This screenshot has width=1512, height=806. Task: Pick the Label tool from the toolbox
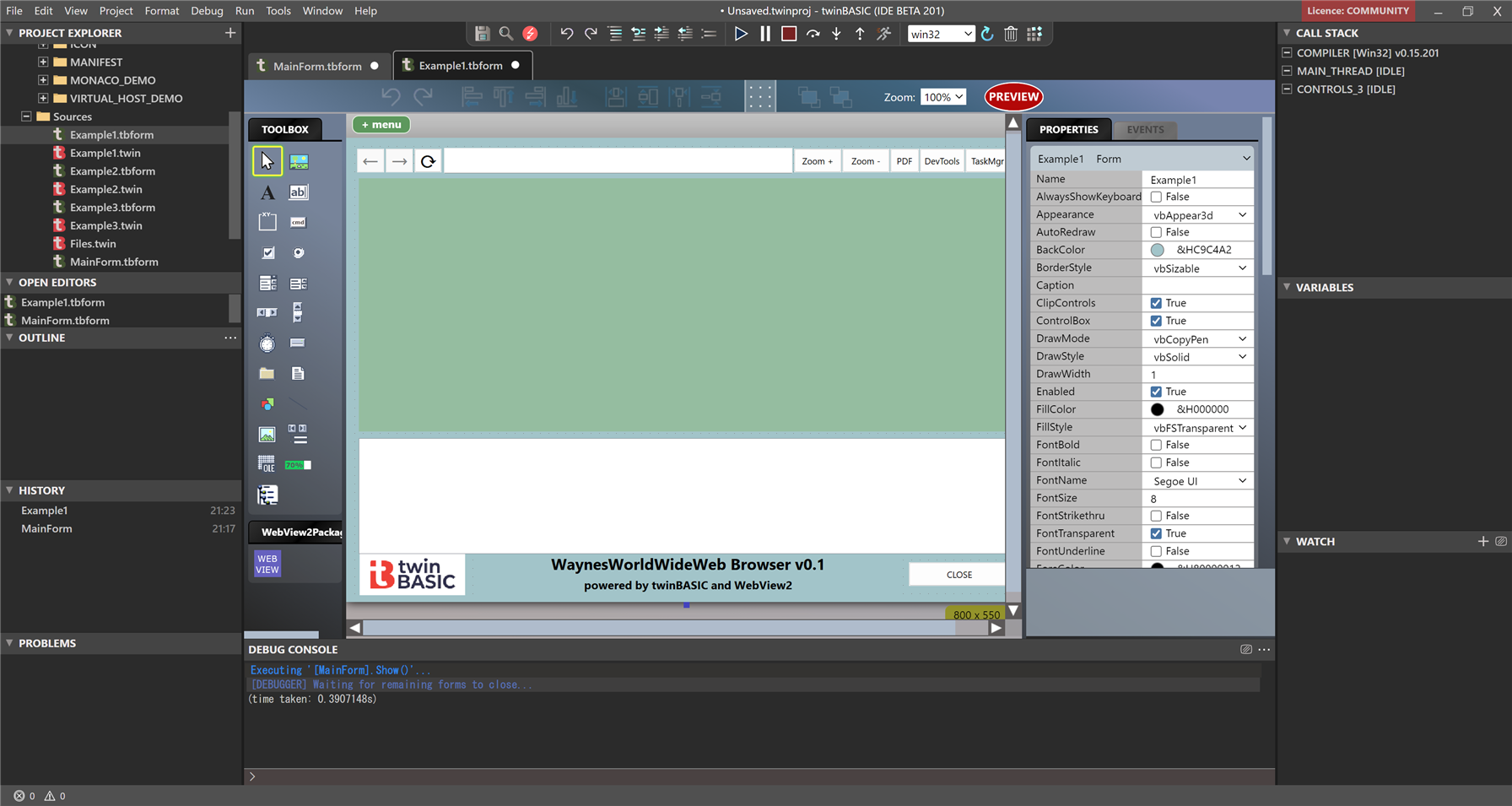tap(267, 192)
